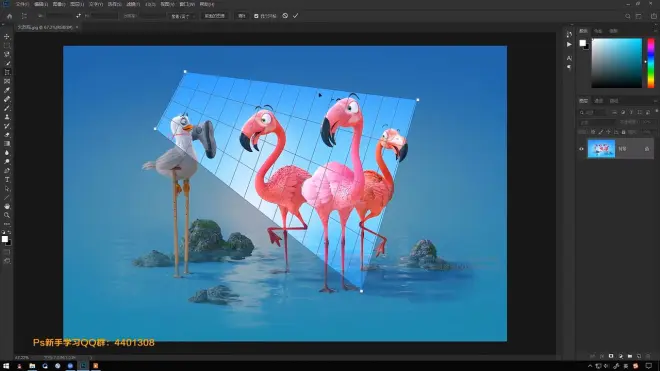Select the Blur tool
Viewport: 660px width, 371px height.
pyautogui.click(x=7, y=153)
